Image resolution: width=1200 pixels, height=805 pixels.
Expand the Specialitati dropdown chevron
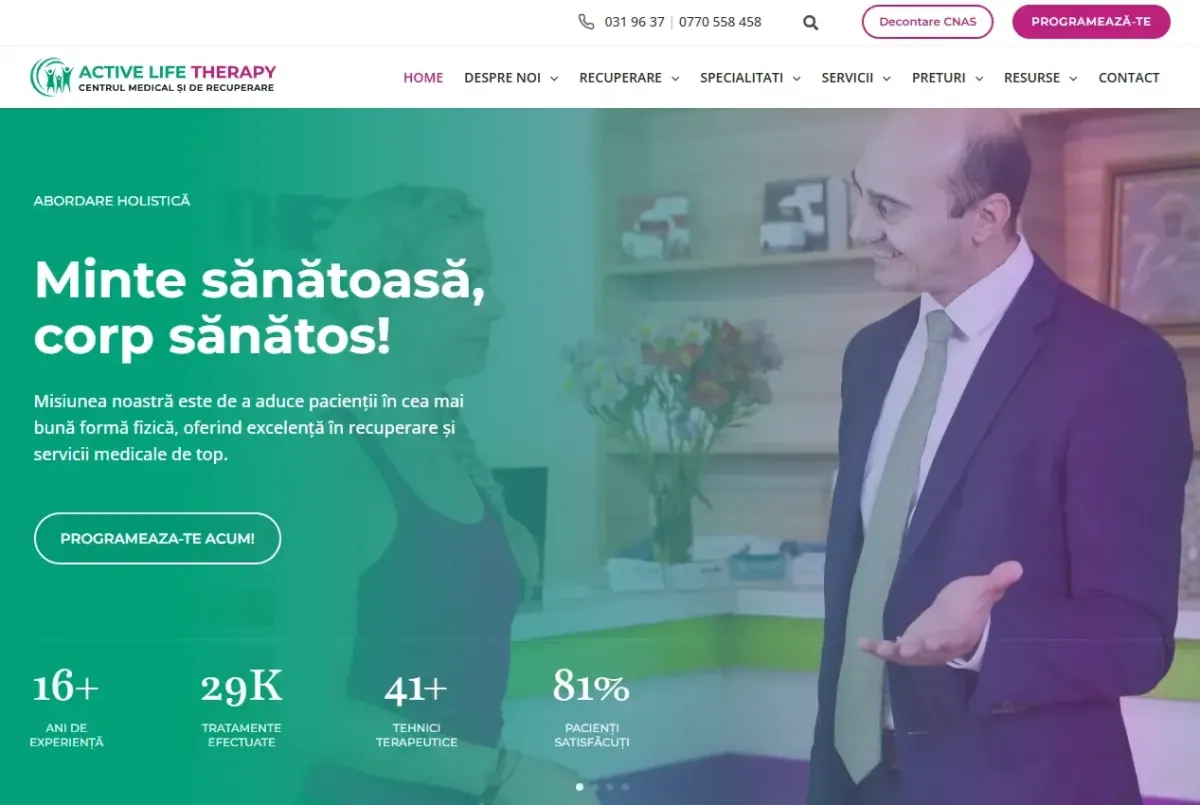pyautogui.click(x=796, y=78)
